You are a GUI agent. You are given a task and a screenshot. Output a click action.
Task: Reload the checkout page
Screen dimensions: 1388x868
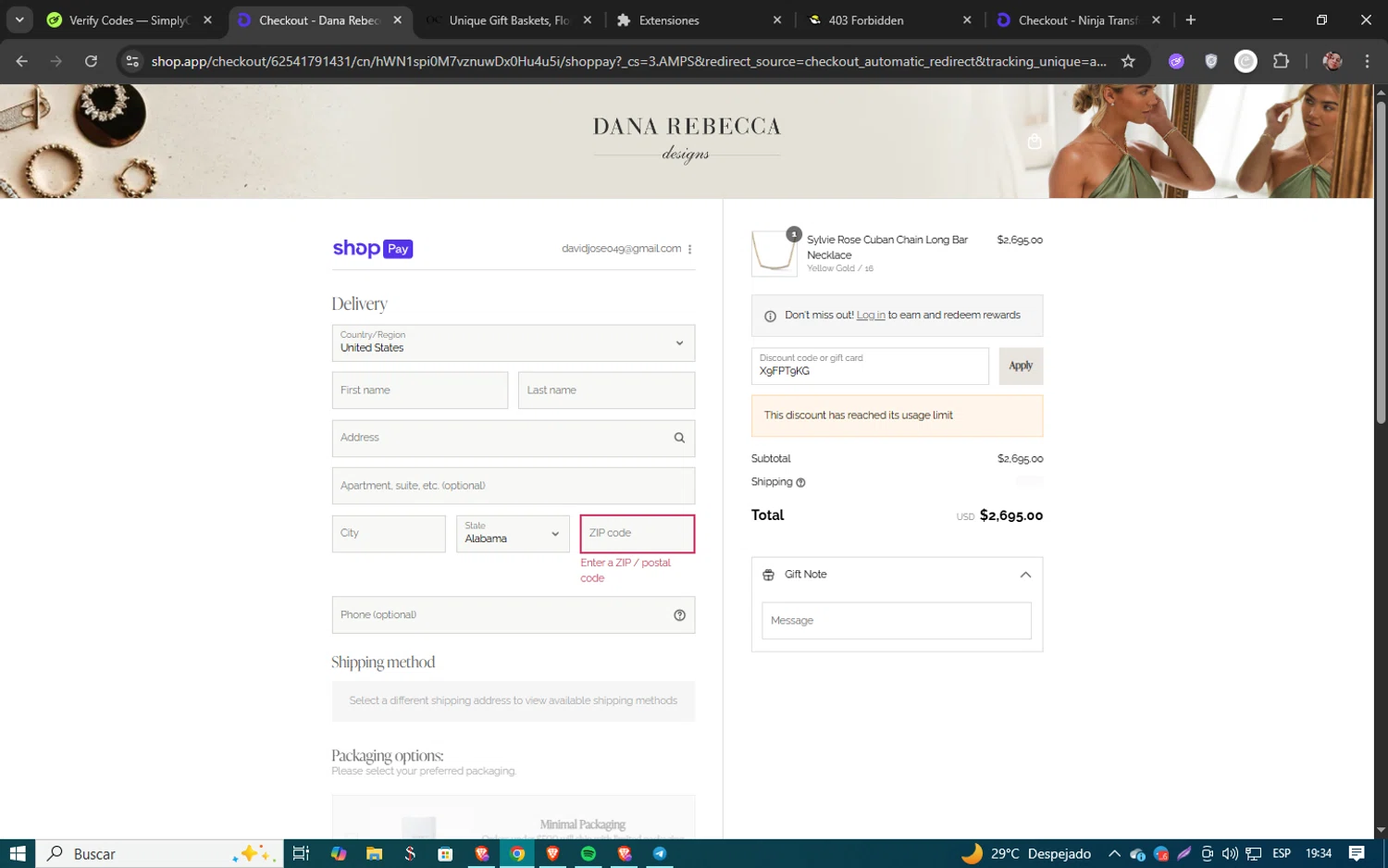click(91, 61)
